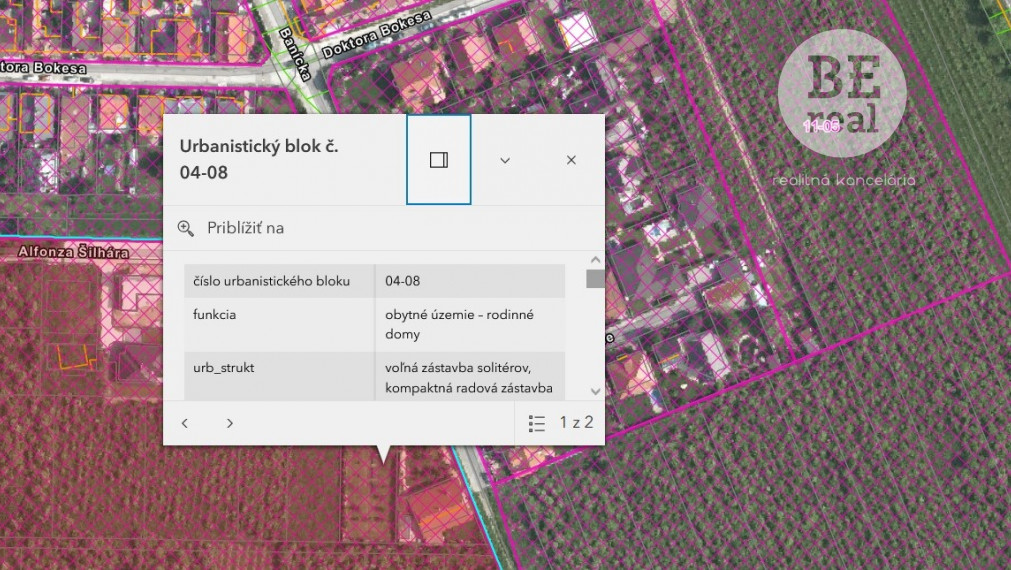This screenshot has height=570, width=1011.
Task: Select the 'číslo urbanistického bloku' field label
Action: pos(271,281)
